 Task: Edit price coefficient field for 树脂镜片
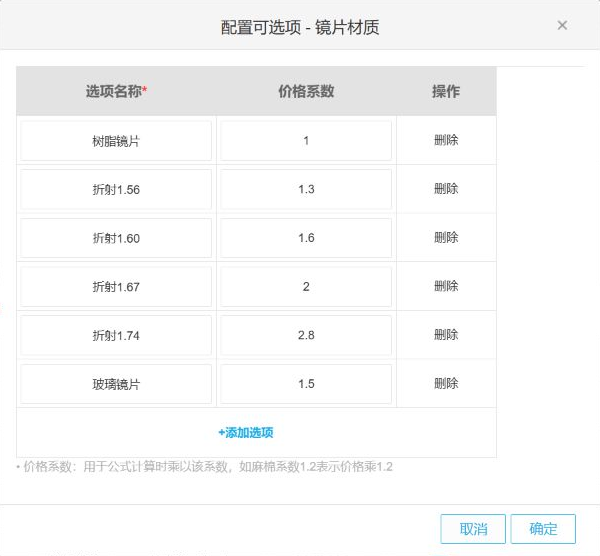tap(306, 140)
